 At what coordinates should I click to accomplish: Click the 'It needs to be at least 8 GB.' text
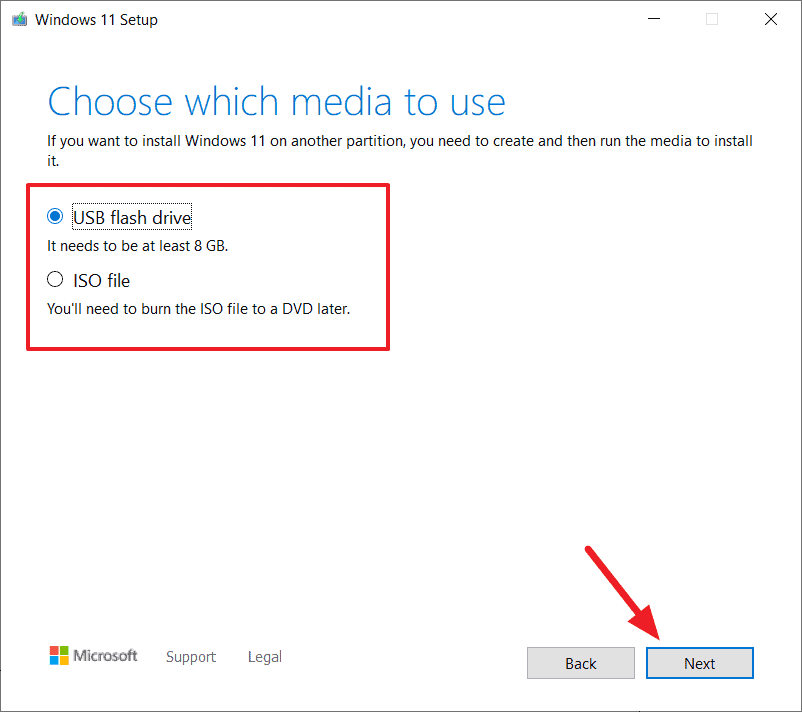point(138,246)
